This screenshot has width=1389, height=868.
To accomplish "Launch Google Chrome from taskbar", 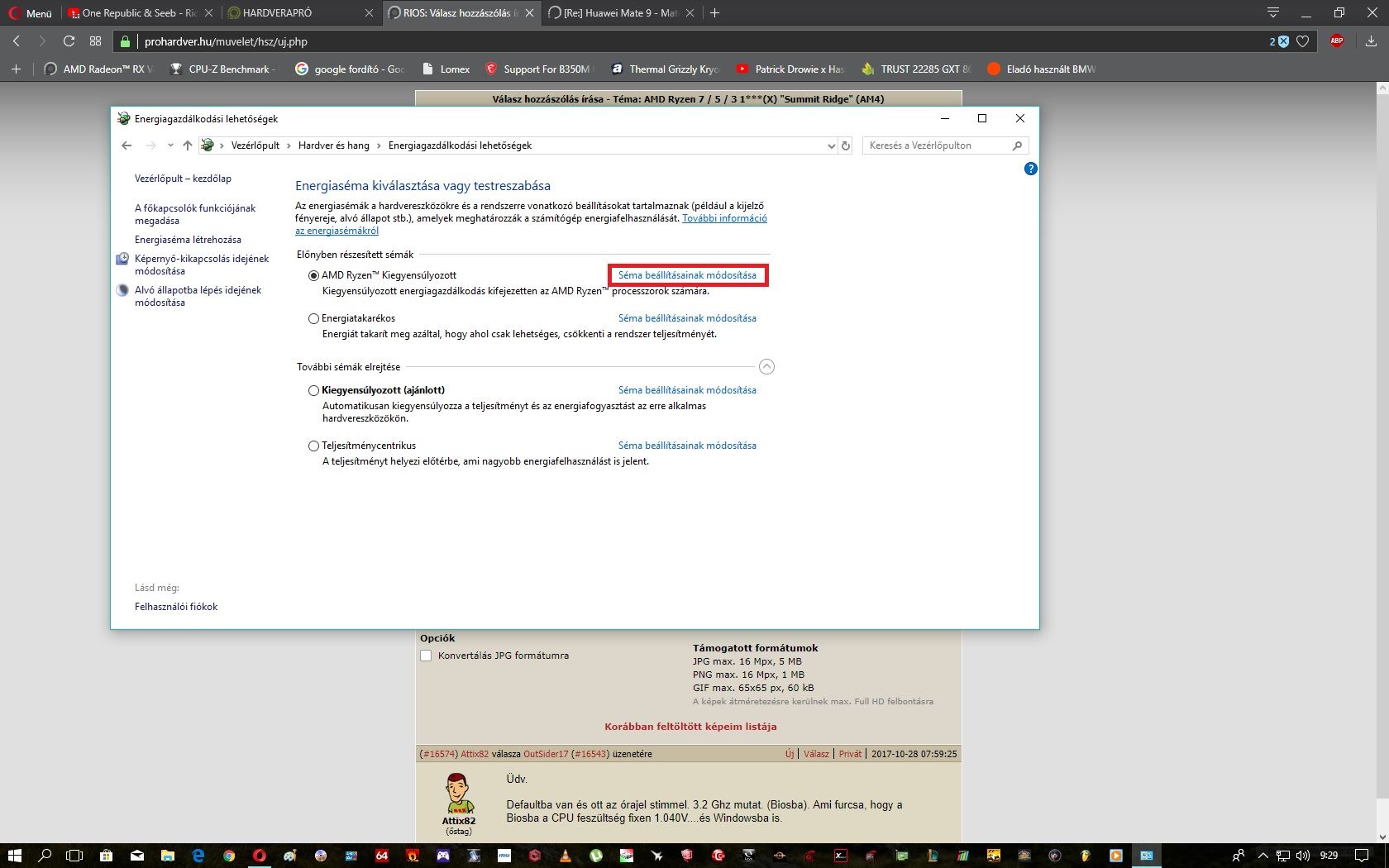I will pyautogui.click(x=228, y=856).
